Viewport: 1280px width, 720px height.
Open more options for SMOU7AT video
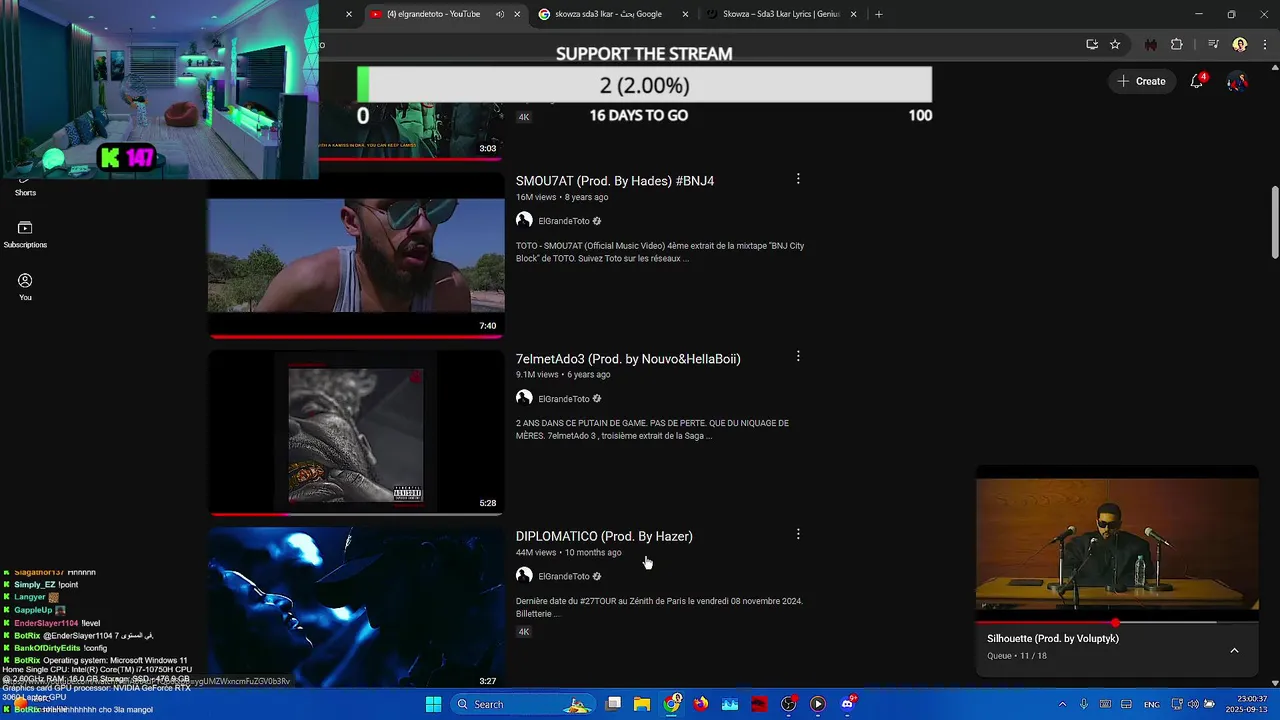coord(798,179)
